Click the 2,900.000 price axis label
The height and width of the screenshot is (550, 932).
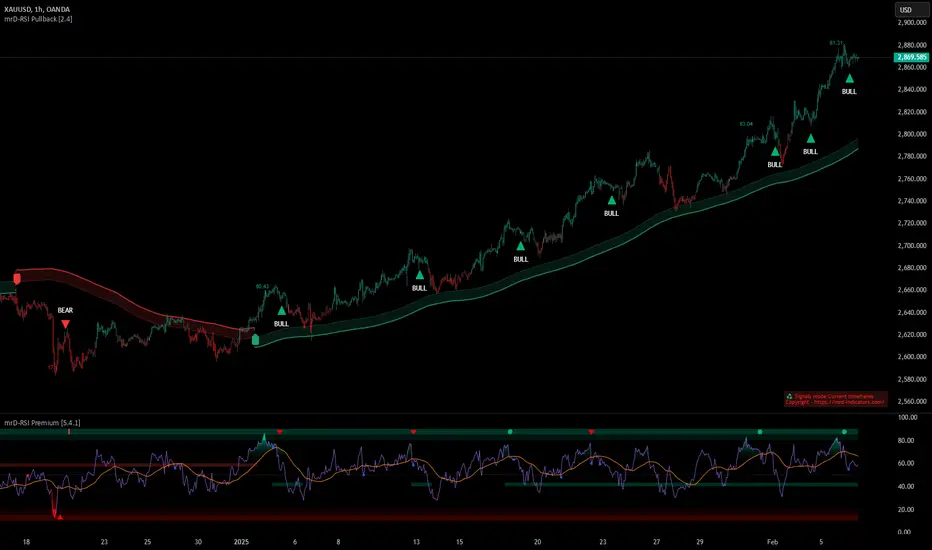(912, 23)
